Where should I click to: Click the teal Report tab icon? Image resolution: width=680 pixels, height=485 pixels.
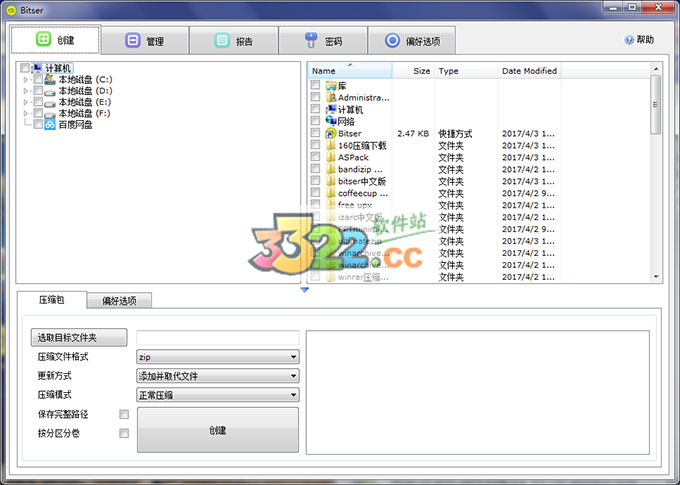[x=222, y=40]
